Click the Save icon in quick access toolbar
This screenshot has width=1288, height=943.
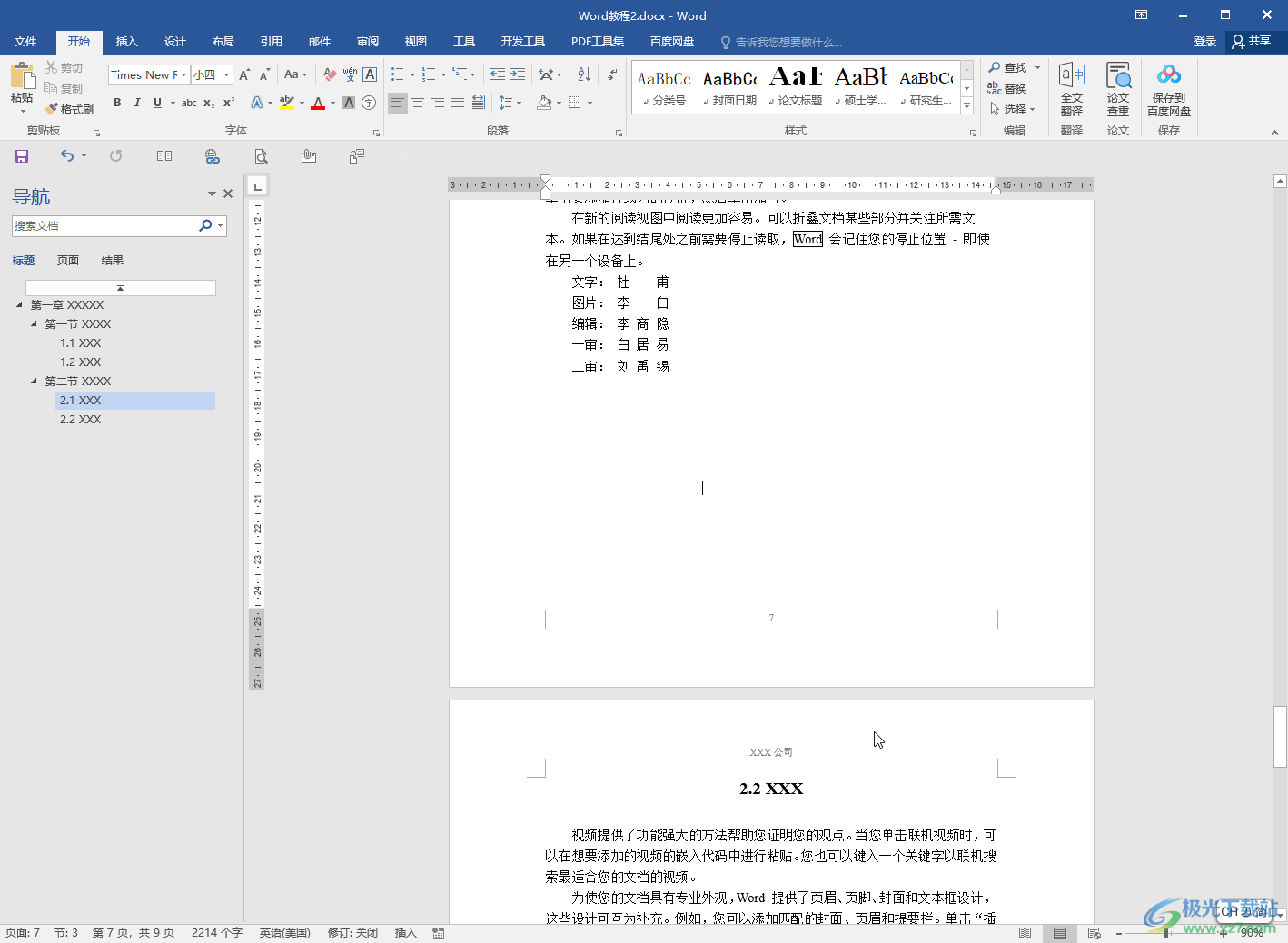(22, 156)
